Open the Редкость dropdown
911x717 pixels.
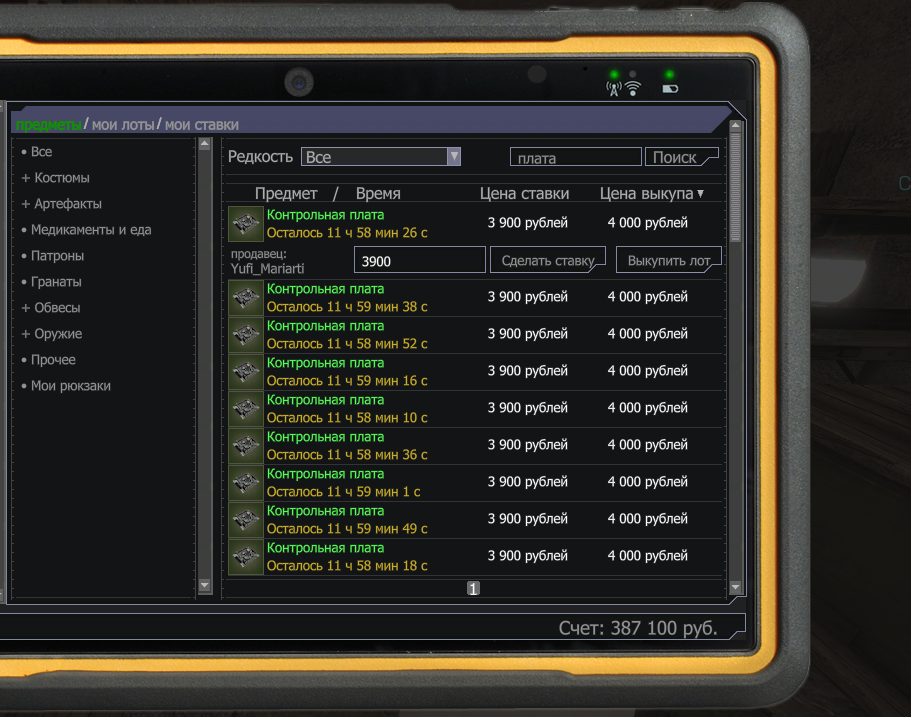(x=381, y=157)
